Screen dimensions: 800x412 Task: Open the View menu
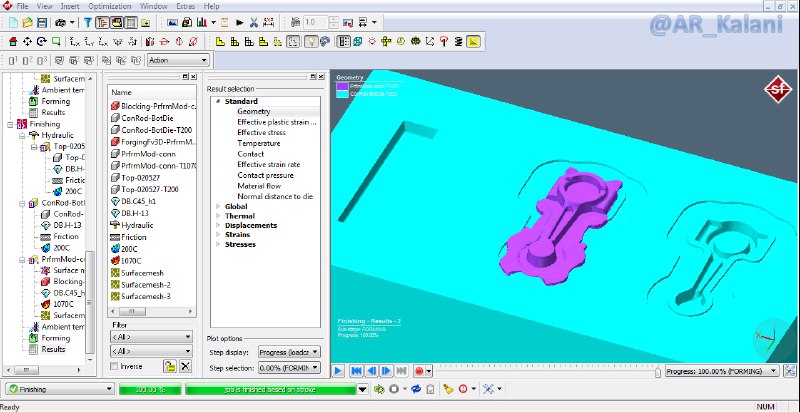(44, 6)
